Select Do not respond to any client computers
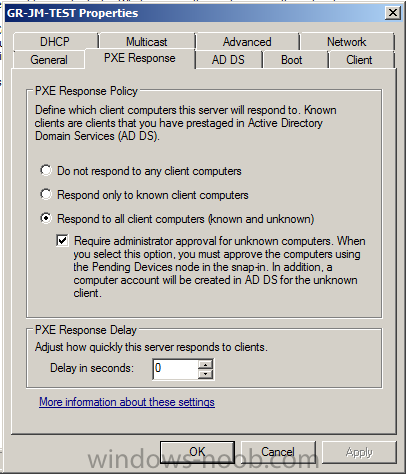Image resolution: width=406 pixels, height=474 pixels. click(46, 170)
